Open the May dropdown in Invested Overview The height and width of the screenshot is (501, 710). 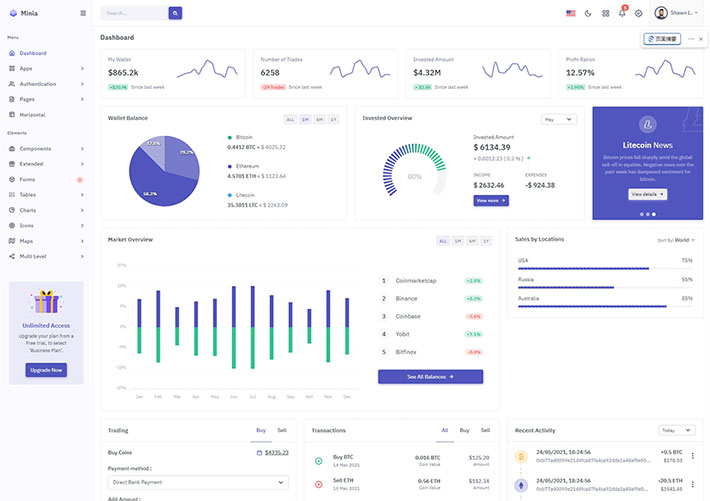click(558, 119)
